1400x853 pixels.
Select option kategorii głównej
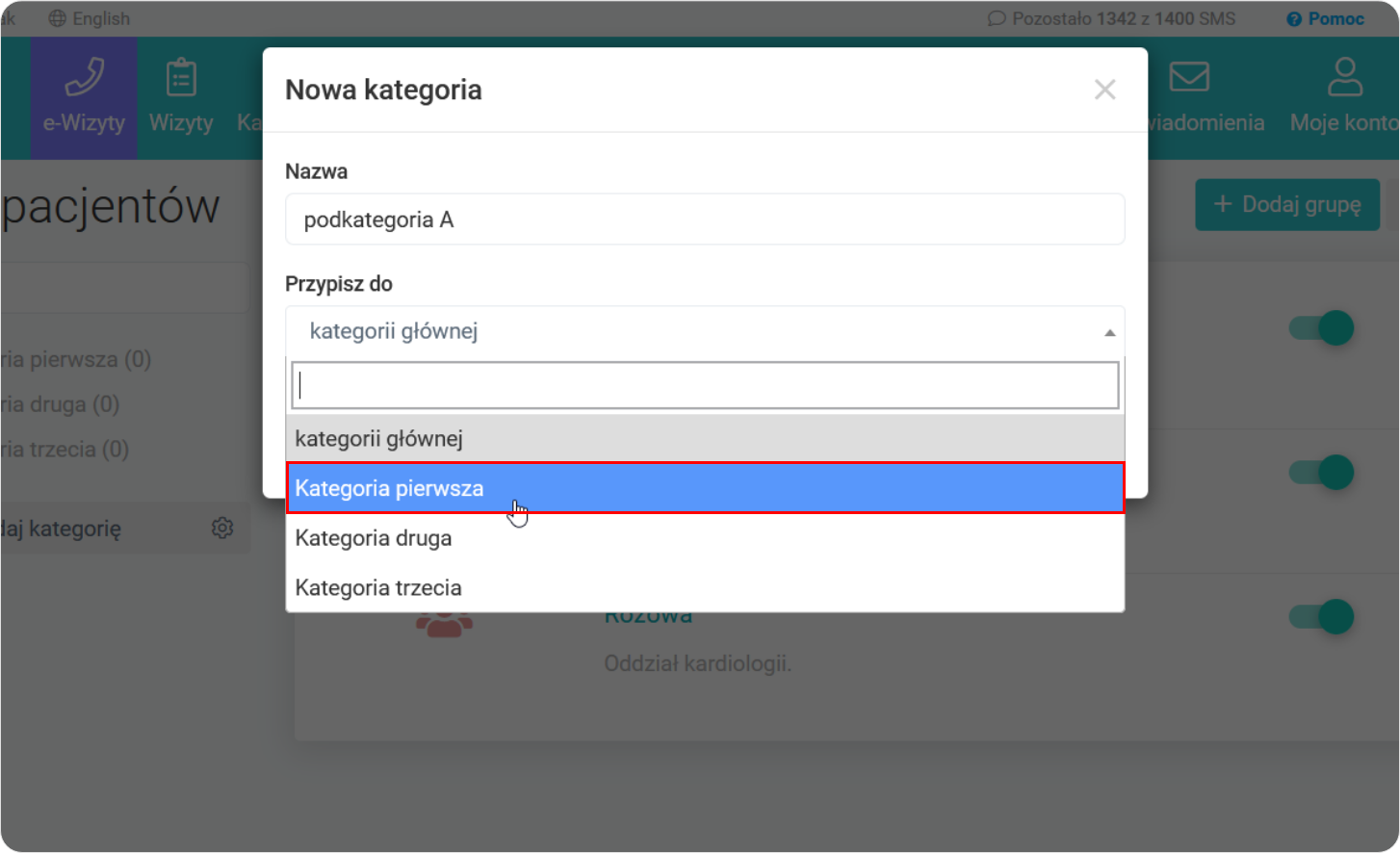click(x=705, y=438)
